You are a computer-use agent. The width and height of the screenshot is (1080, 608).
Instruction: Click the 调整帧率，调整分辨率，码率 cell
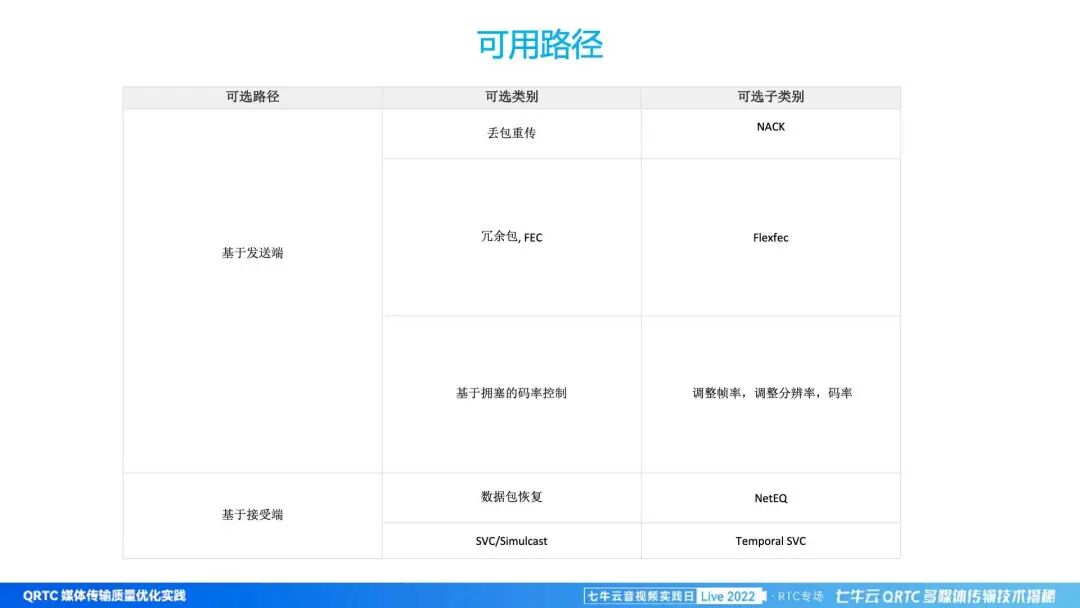[770, 393]
